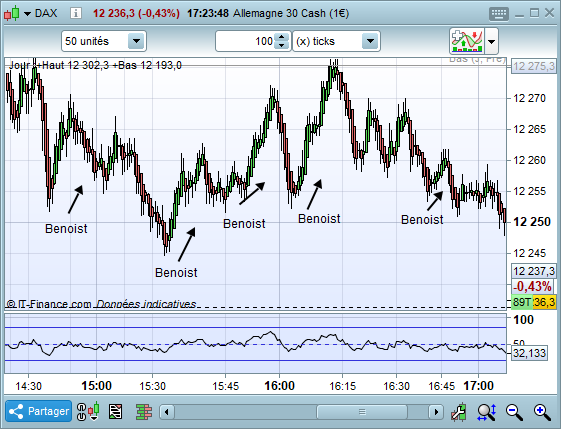Open the dropdown arrow beside the DAX symbol
This screenshot has width=561, height=429.
tap(28, 14)
